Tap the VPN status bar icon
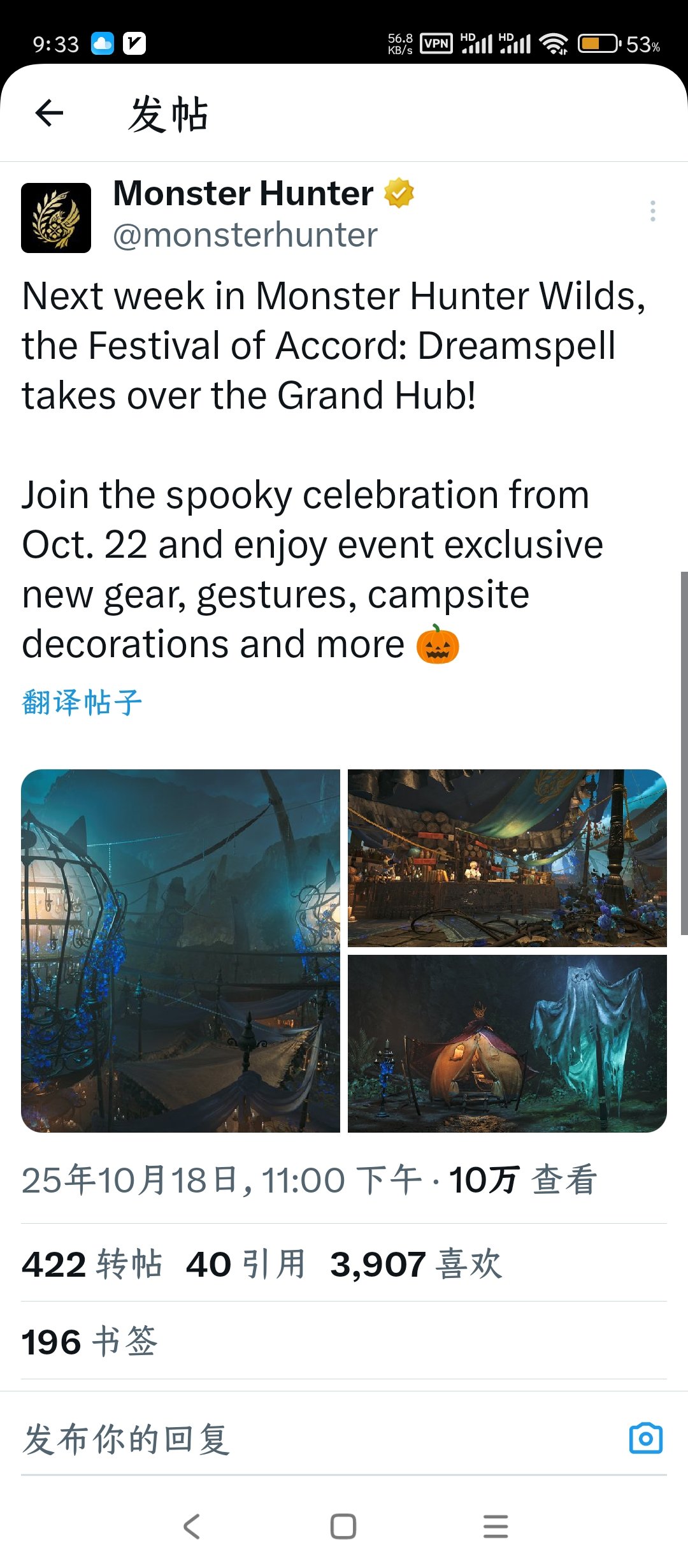 tap(436, 44)
